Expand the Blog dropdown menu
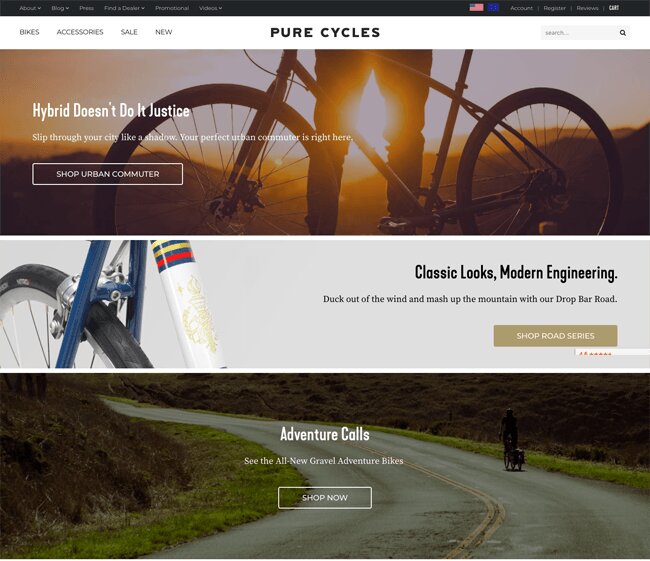 [x=60, y=8]
